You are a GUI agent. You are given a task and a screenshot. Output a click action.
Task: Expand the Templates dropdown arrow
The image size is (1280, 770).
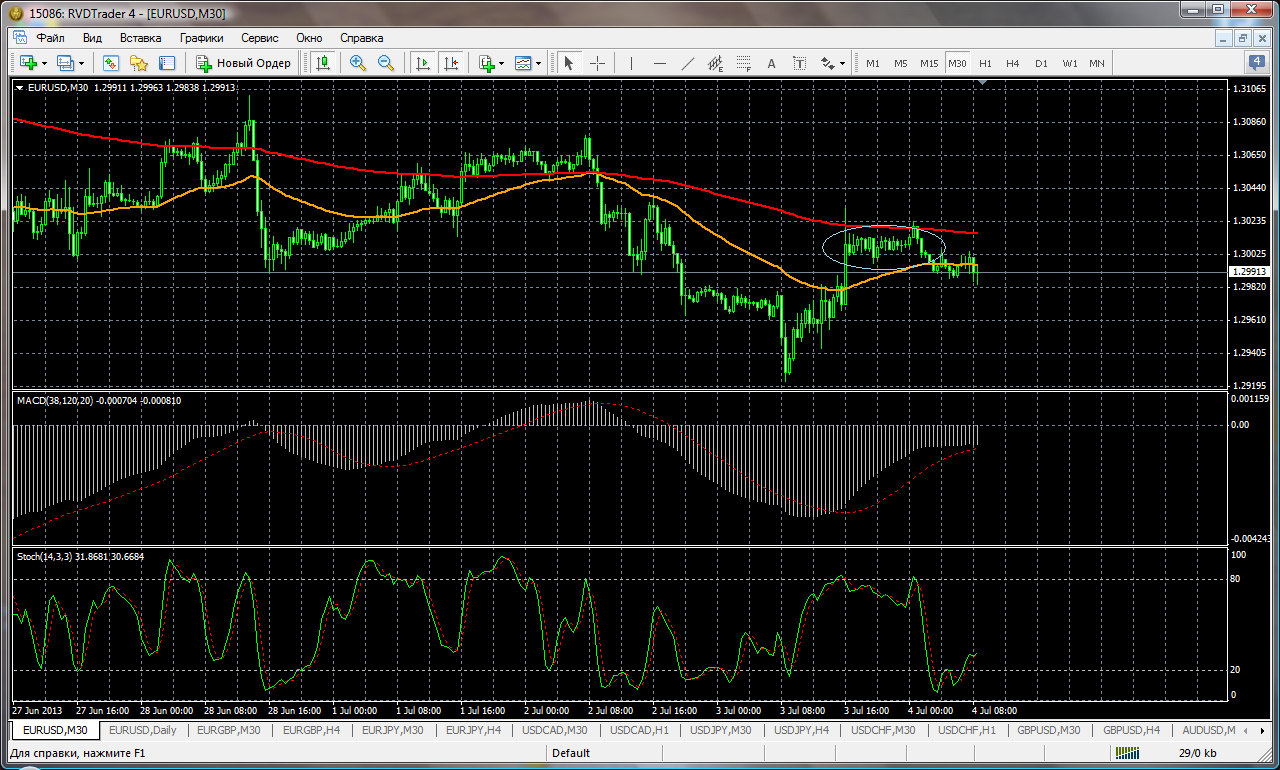[539, 63]
